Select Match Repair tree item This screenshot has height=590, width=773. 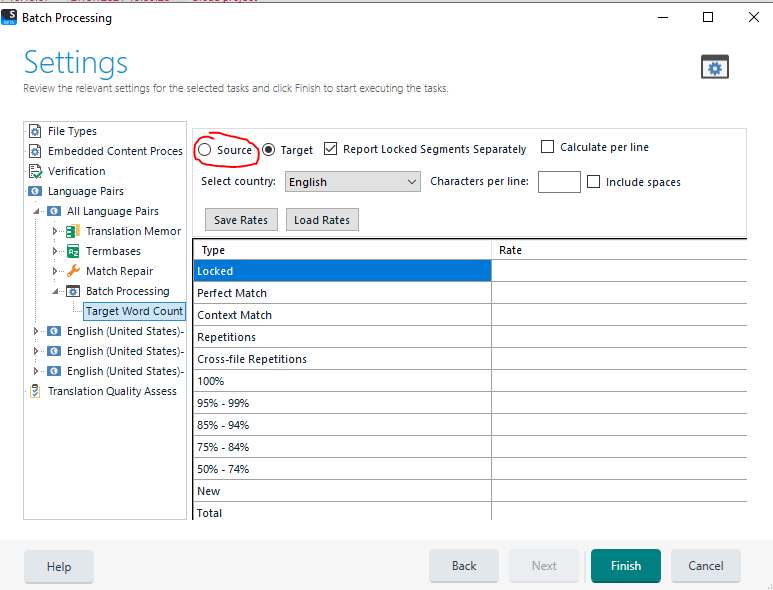tap(119, 271)
